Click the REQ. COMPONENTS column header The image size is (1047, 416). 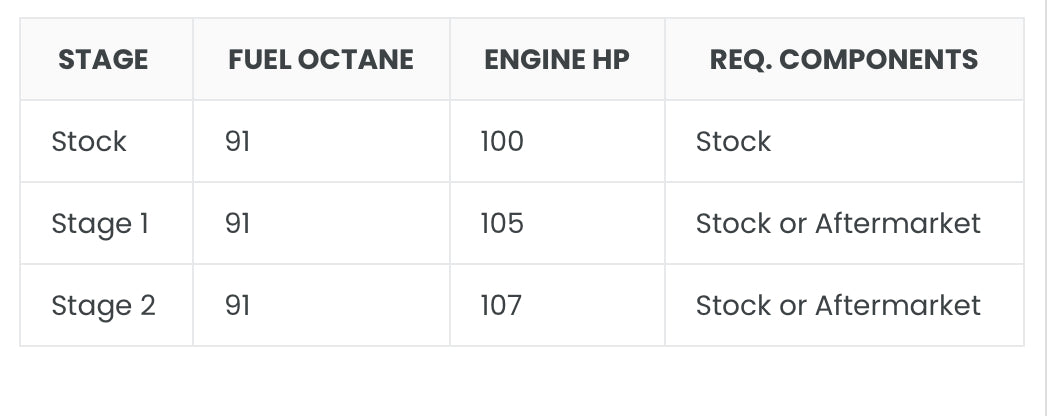click(x=843, y=60)
